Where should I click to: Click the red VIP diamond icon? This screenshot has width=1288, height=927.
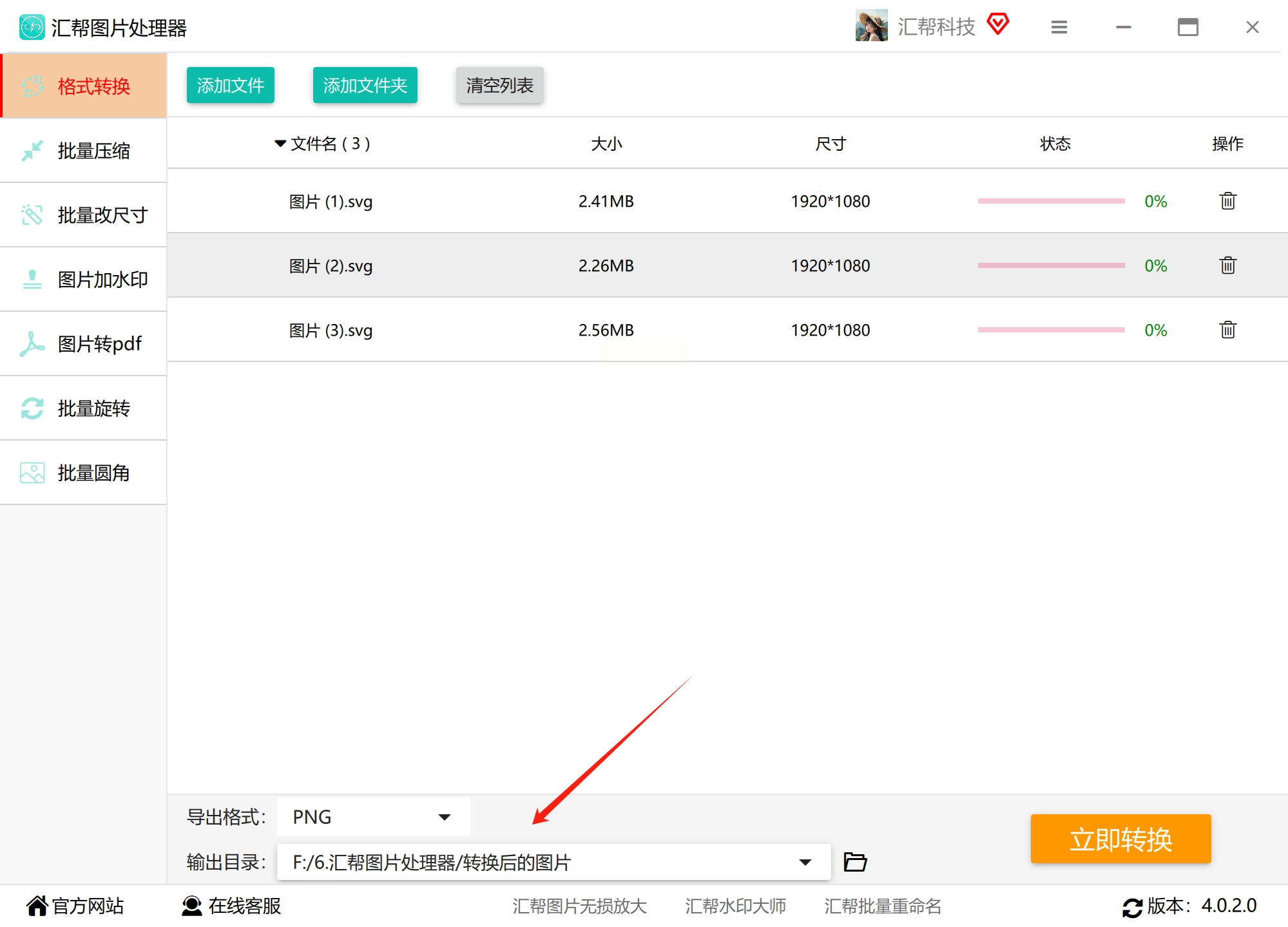pyautogui.click(x=998, y=24)
